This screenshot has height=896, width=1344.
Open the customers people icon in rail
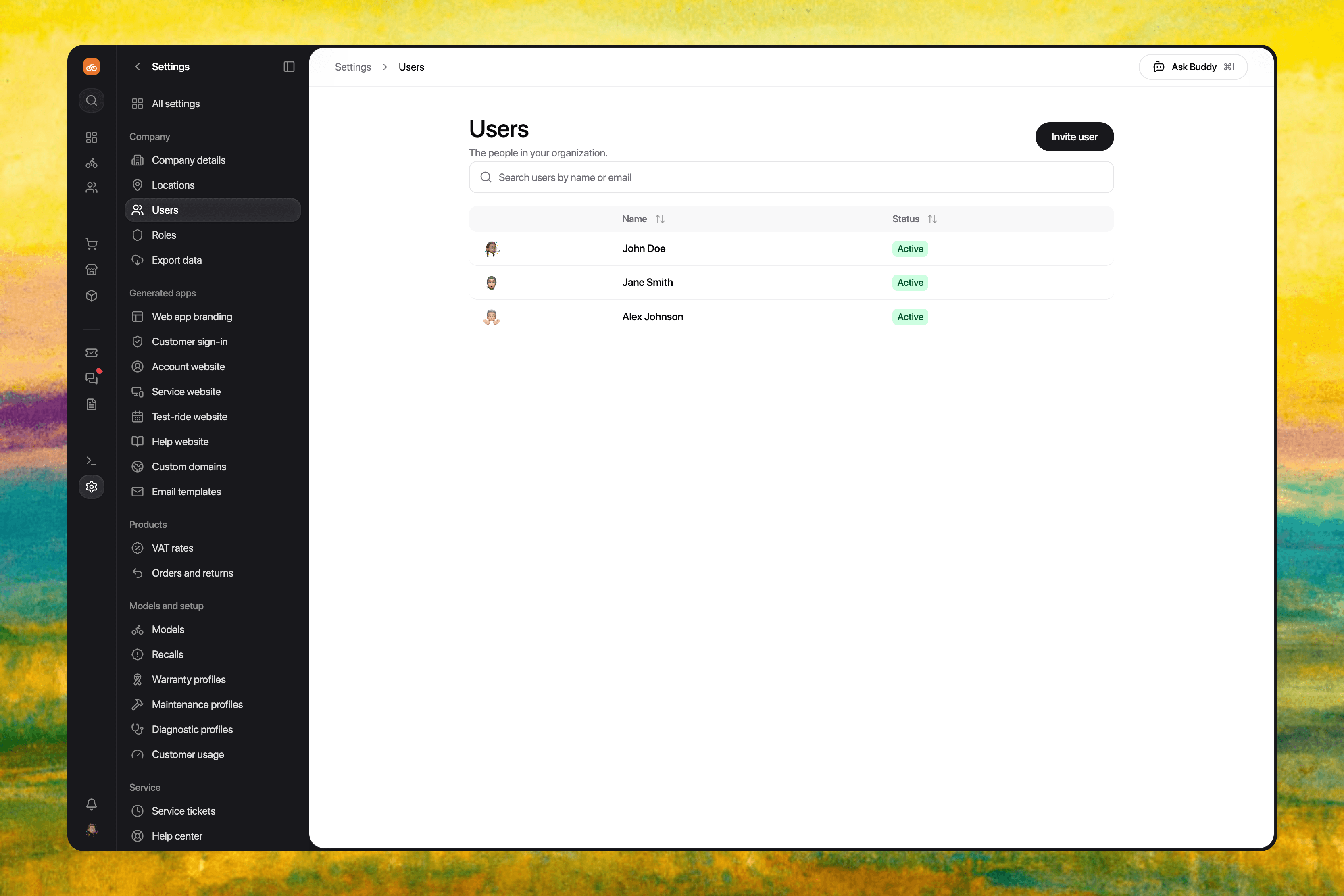(92, 188)
